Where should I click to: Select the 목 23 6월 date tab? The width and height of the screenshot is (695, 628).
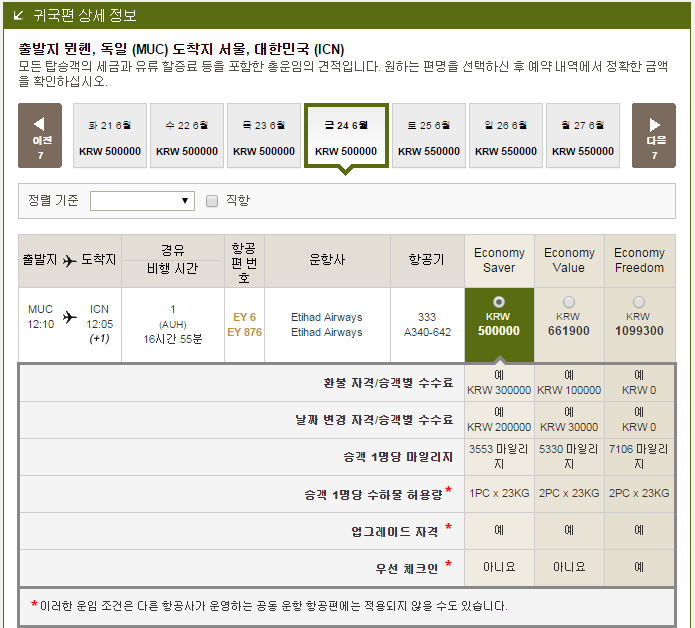pos(264,136)
